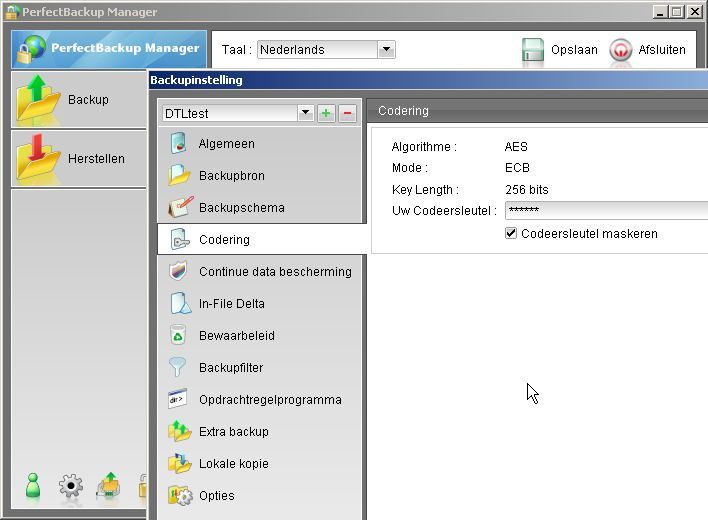The height and width of the screenshot is (520, 708).
Task: Click the gear settings icon at bottom
Action: click(70, 486)
